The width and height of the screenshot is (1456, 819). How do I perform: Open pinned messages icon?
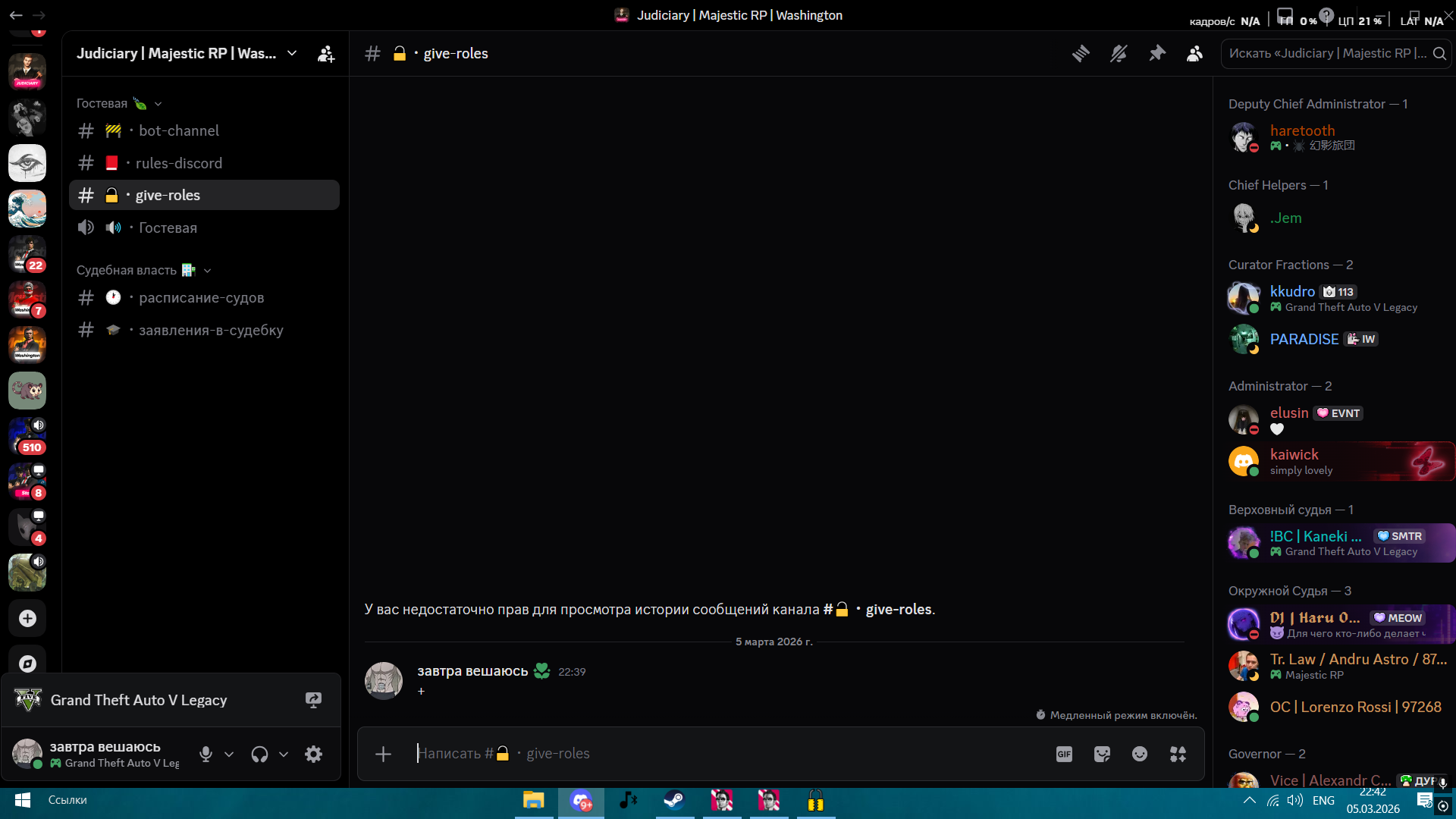[x=1156, y=53]
